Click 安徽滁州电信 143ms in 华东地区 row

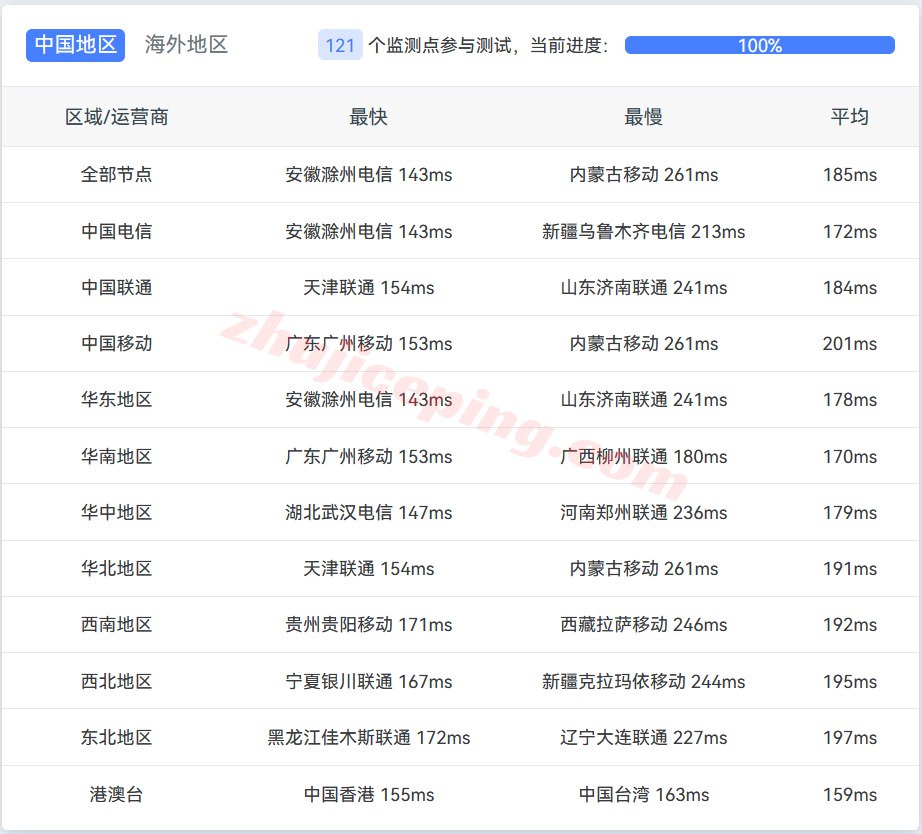369,400
